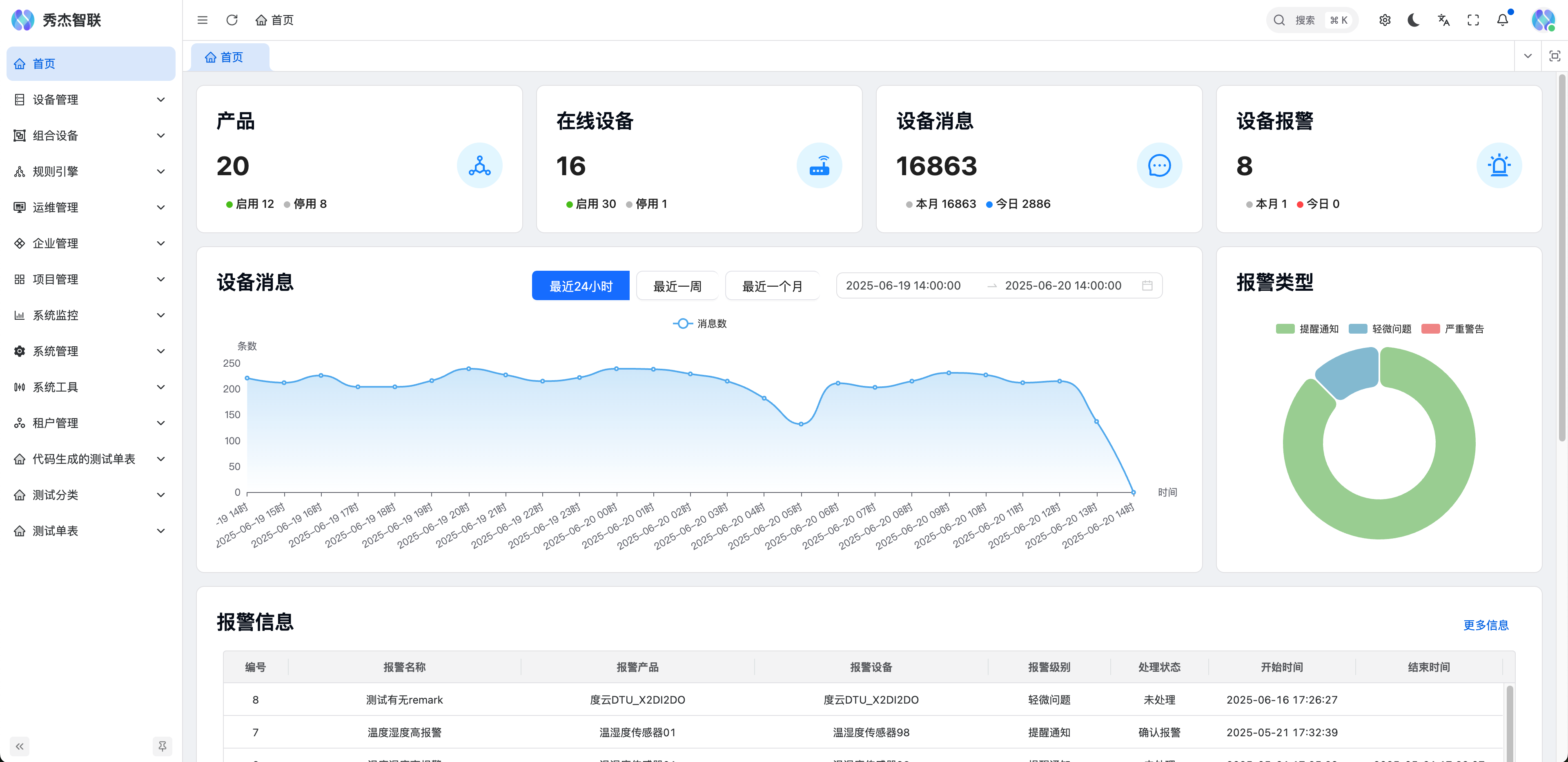The width and height of the screenshot is (1568, 762).
Task: Click the refresh page icon
Action: coord(232,20)
